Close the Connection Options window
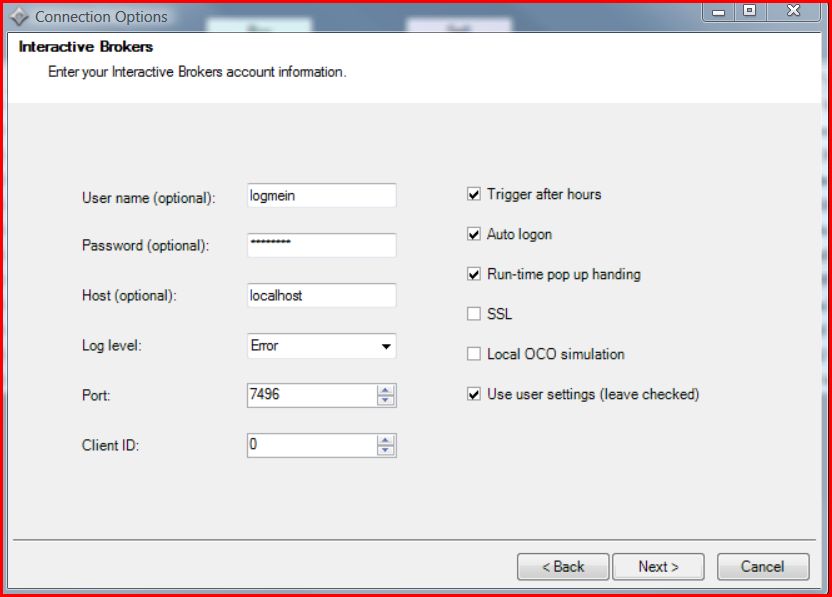Screen dimensions: 832x597 pyautogui.click(x=793, y=11)
